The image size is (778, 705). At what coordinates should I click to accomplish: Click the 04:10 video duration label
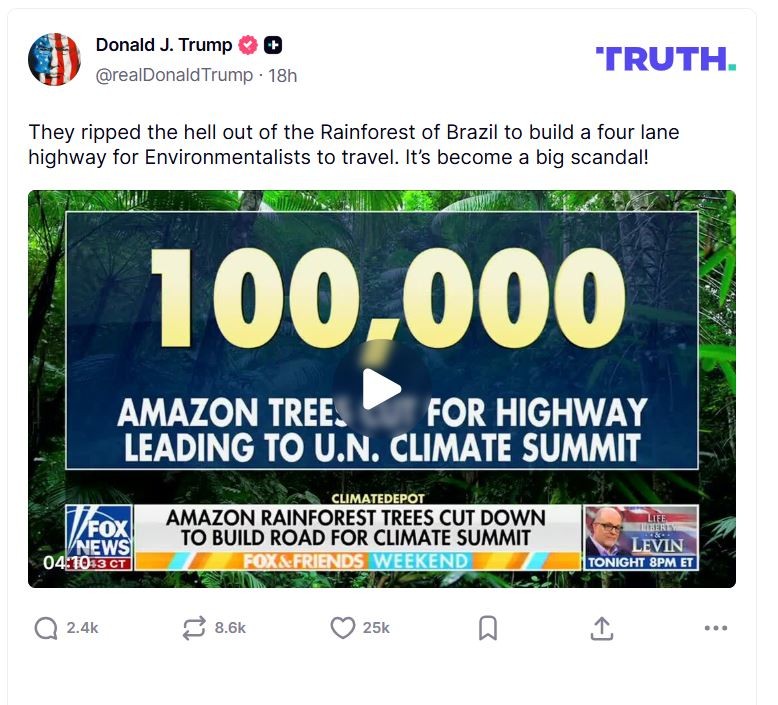pyautogui.click(x=60, y=563)
